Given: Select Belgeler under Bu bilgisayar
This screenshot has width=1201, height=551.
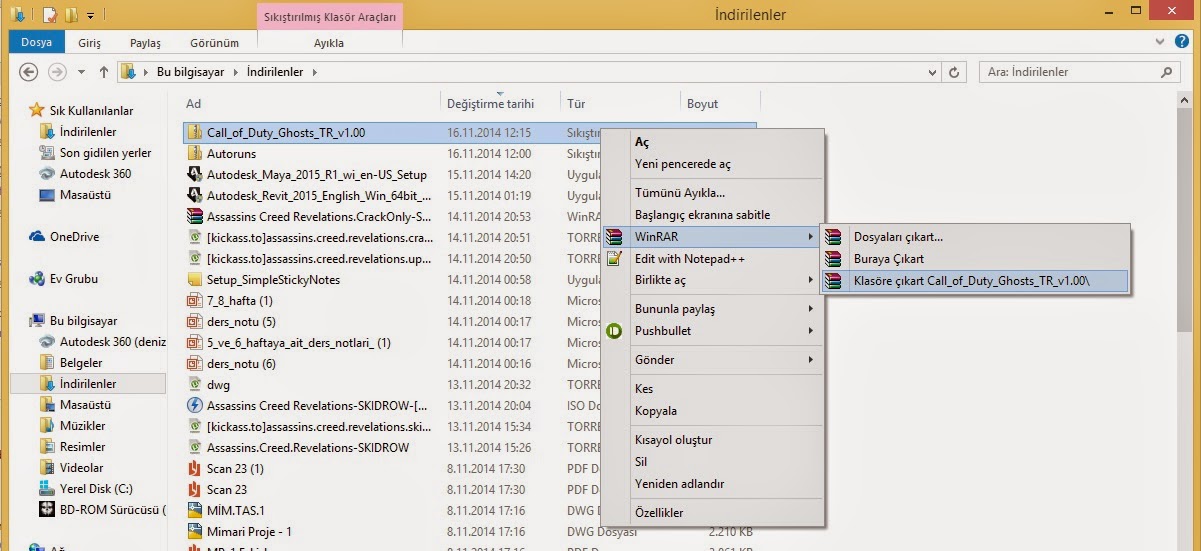Looking at the screenshot, I should (81, 363).
